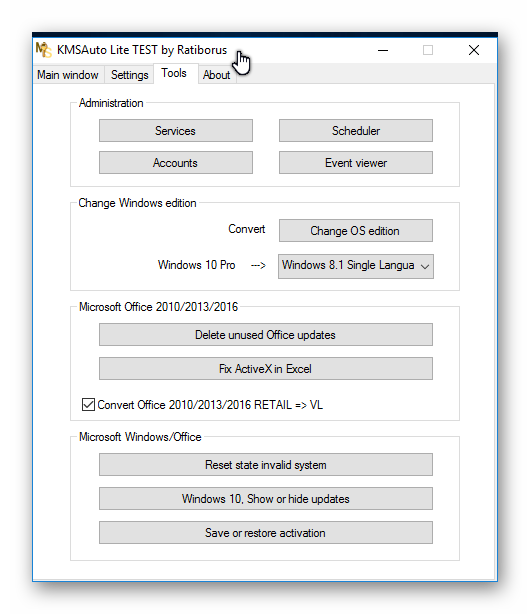Click the window title KMSAuto Lite TEST
This screenshot has width=530, height=614.
142,50
